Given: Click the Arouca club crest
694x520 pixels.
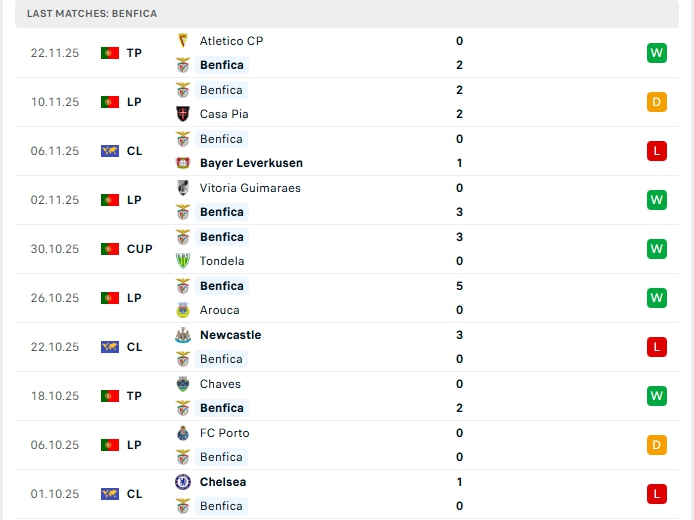Looking at the screenshot, I should coord(183,310).
